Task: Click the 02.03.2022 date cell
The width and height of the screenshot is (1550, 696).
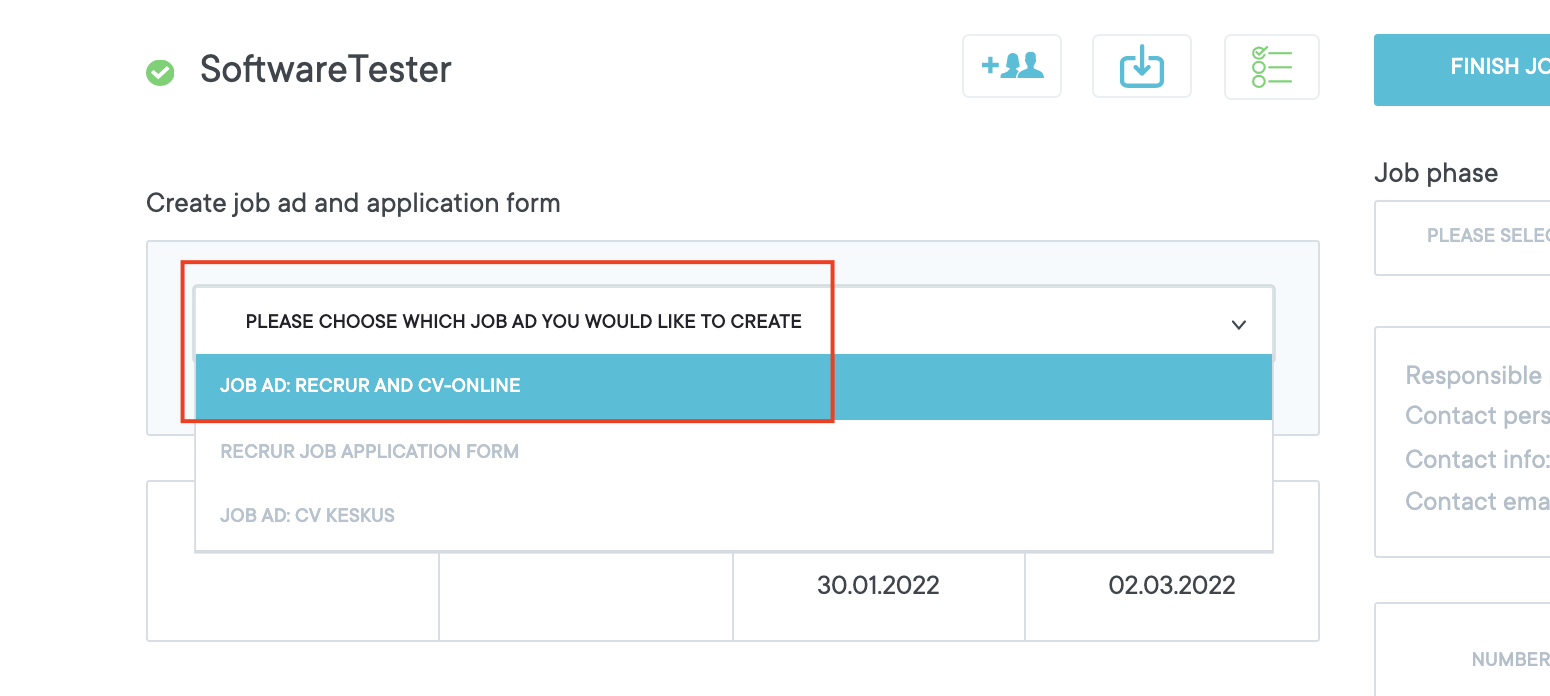Action: pos(1171,585)
